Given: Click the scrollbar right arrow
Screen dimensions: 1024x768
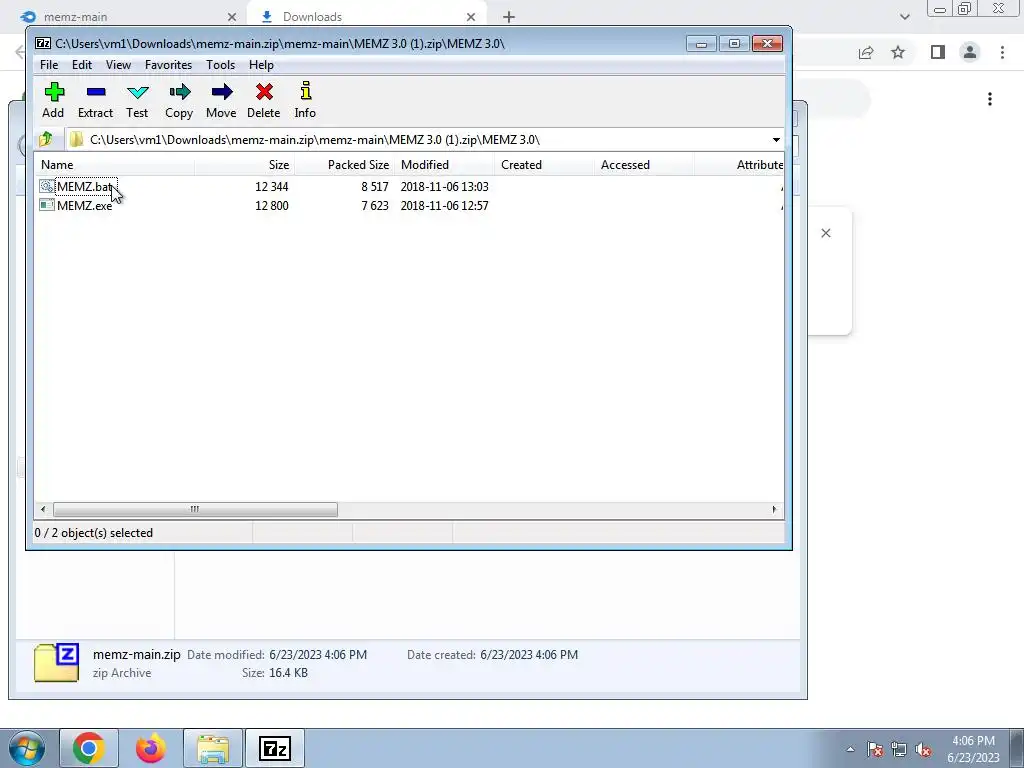Looking at the screenshot, I should tap(774, 509).
